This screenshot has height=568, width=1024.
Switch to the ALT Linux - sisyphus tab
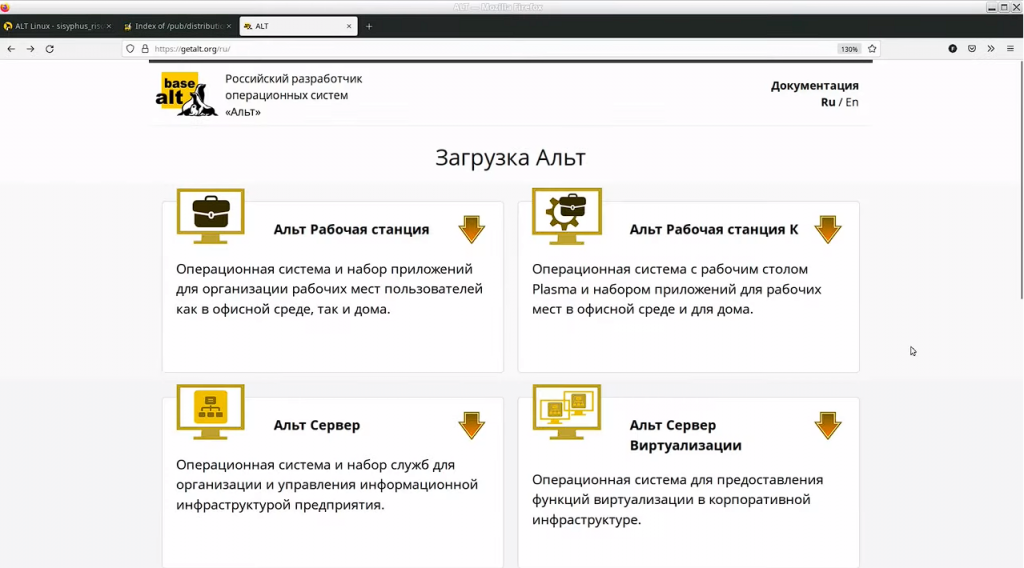[57, 26]
